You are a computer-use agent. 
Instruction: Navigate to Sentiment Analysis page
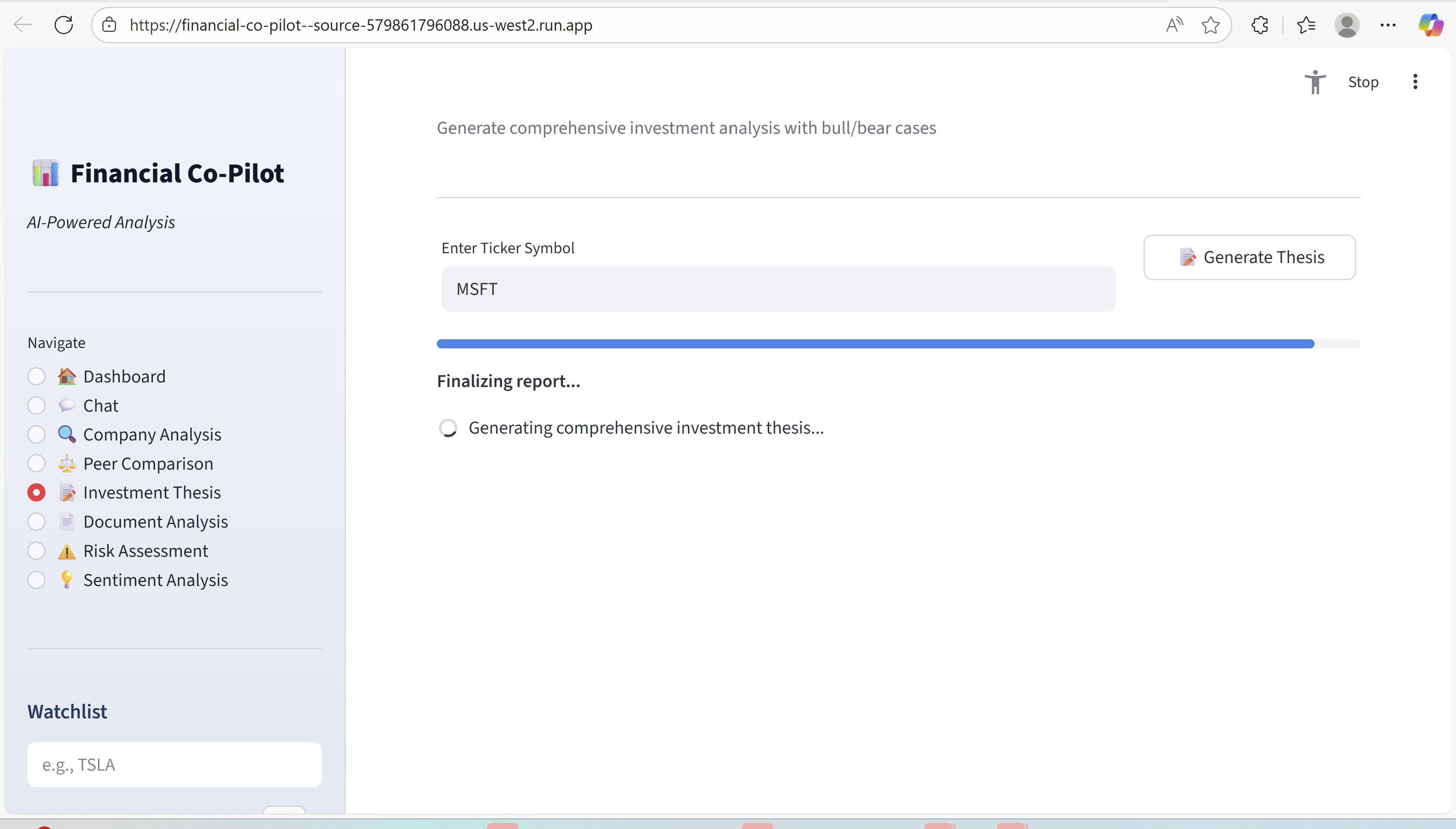click(x=36, y=580)
